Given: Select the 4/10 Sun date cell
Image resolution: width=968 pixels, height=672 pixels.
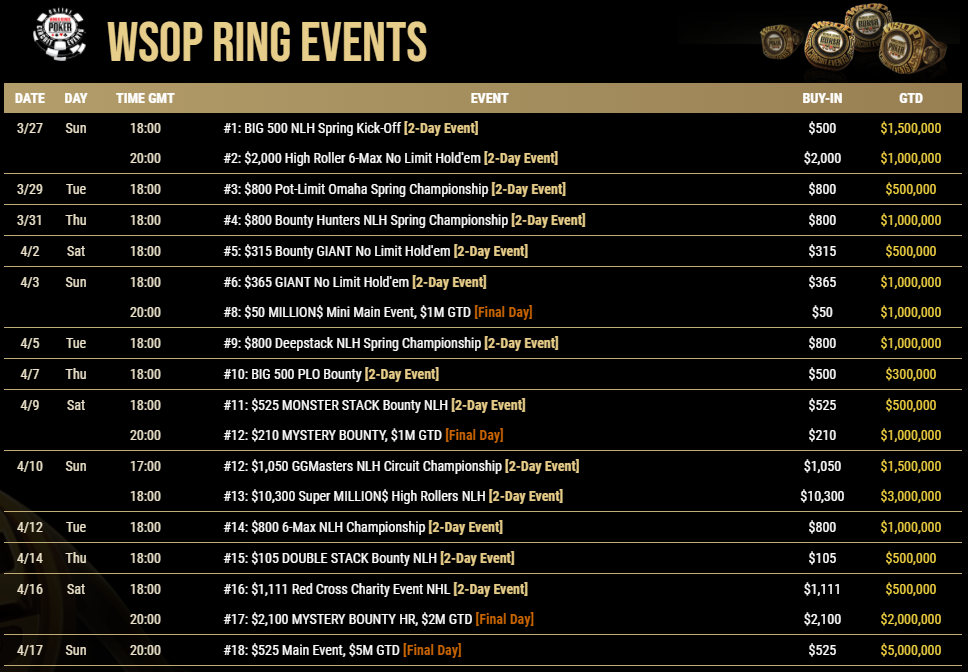Looking at the screenshot, I should coord(51,466).
